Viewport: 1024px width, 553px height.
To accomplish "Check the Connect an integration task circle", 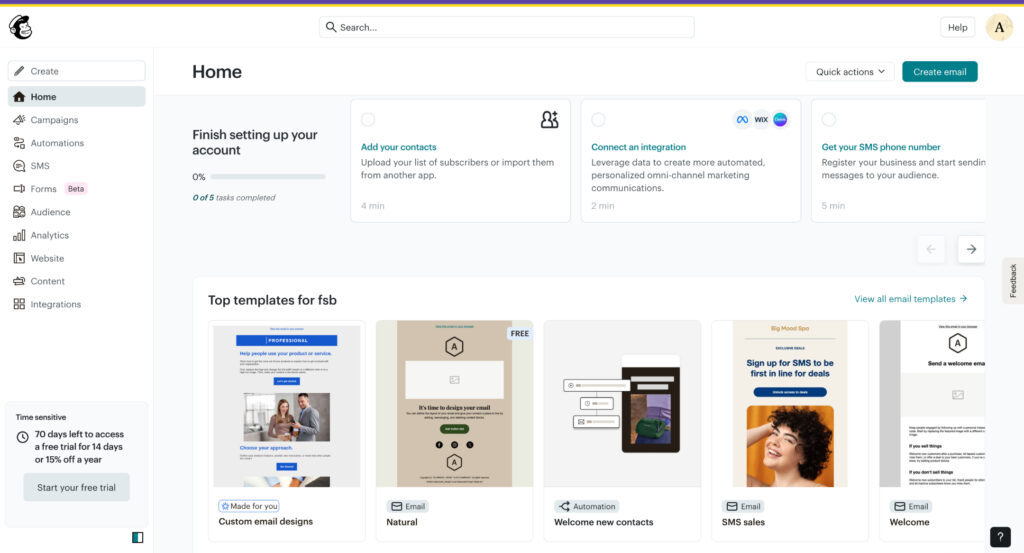I will tap(598, 119).
